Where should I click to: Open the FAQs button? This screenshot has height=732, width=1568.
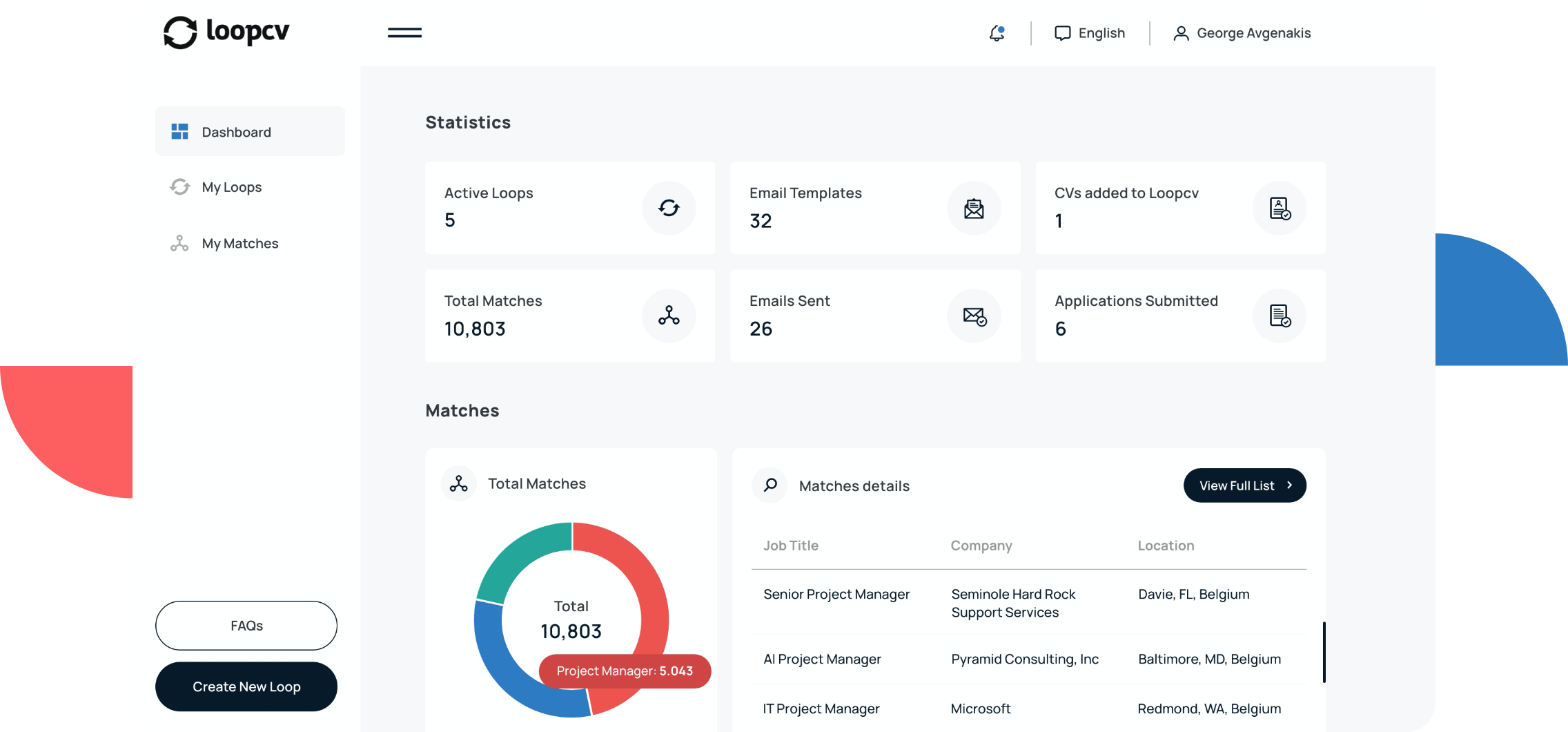(x=246, y=626)
